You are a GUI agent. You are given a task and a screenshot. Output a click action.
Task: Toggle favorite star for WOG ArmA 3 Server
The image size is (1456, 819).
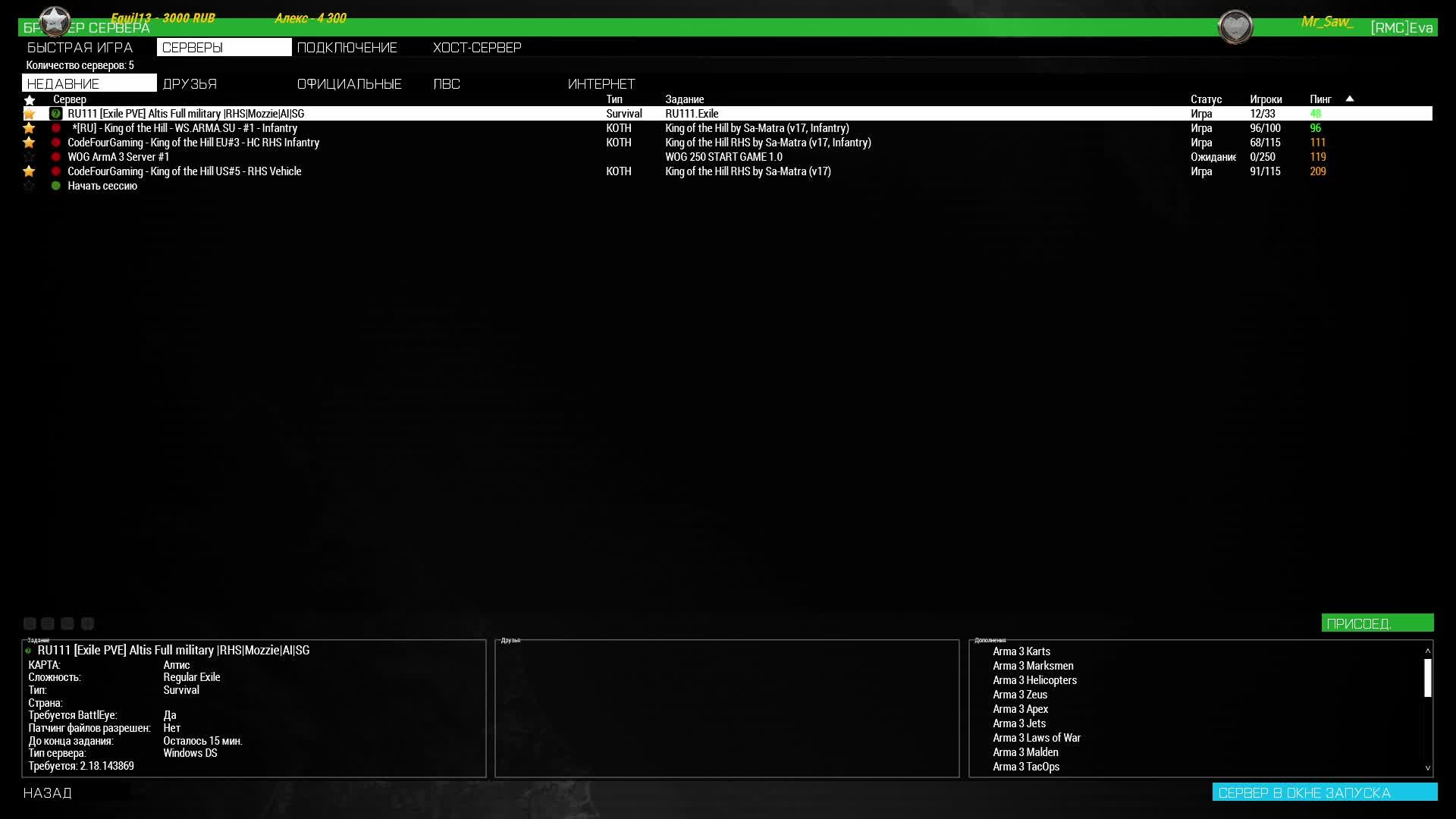click(x=30, y=157)
